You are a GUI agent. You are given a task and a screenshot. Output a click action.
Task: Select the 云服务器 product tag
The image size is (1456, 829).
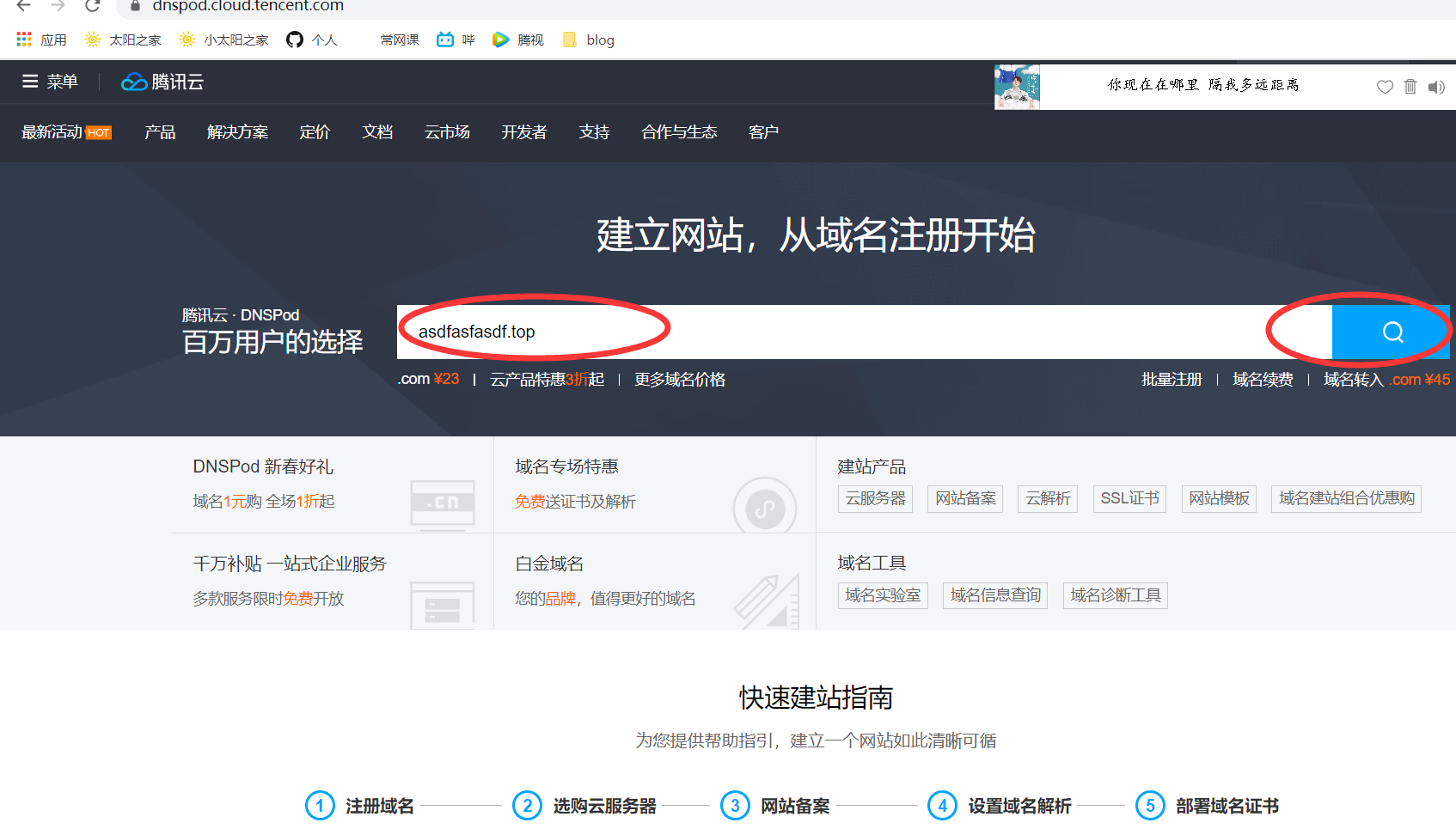click(875, 498)
